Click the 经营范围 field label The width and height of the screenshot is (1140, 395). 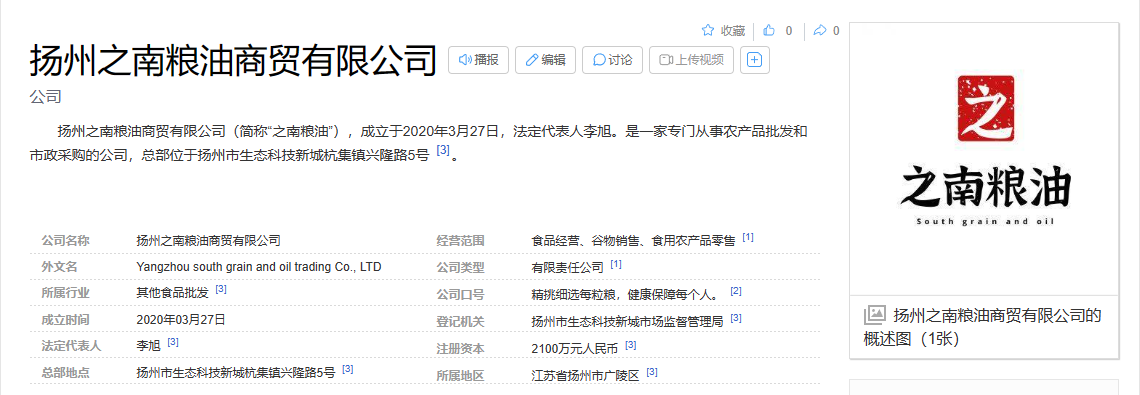460,240
